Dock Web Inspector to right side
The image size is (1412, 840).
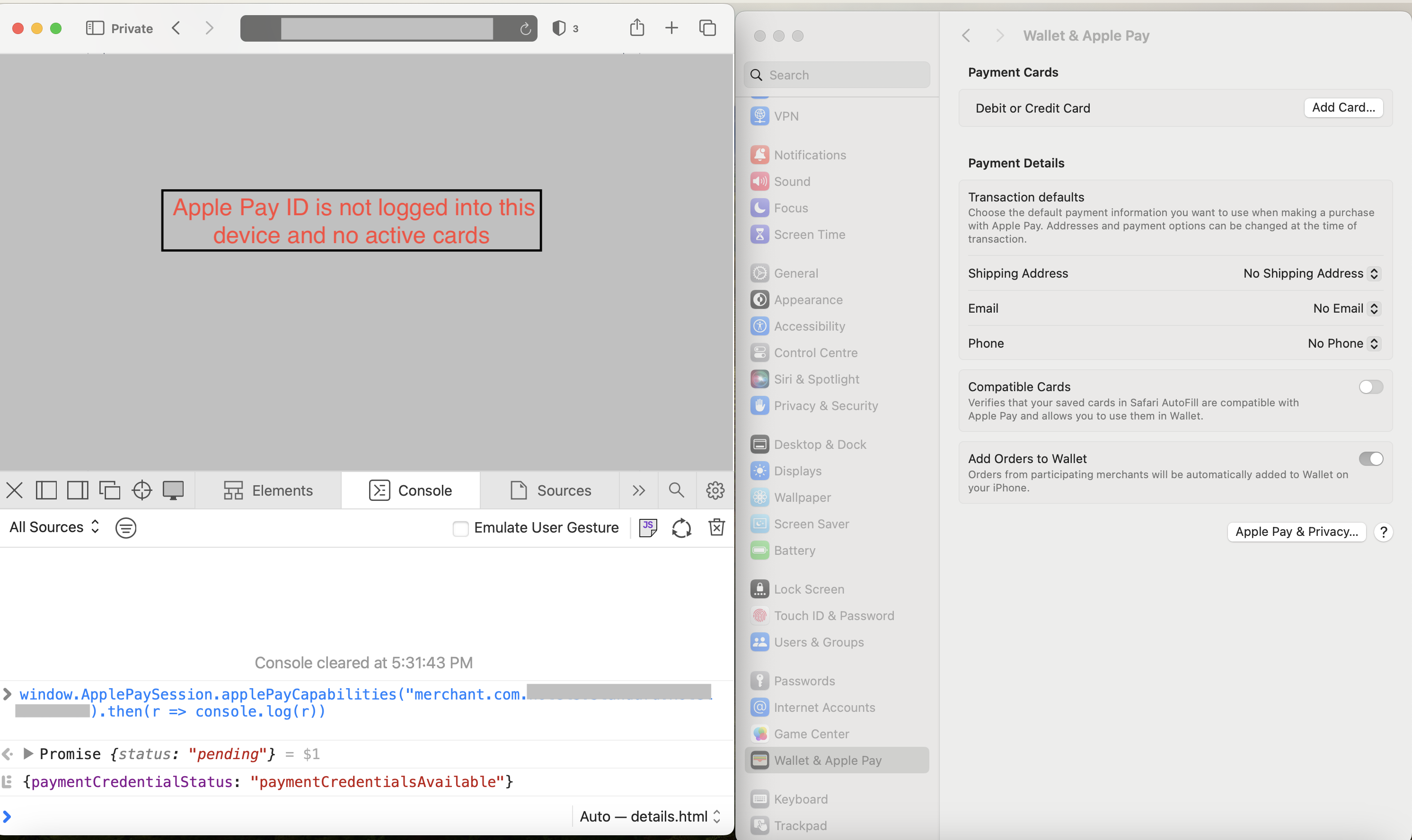(78, 490)
